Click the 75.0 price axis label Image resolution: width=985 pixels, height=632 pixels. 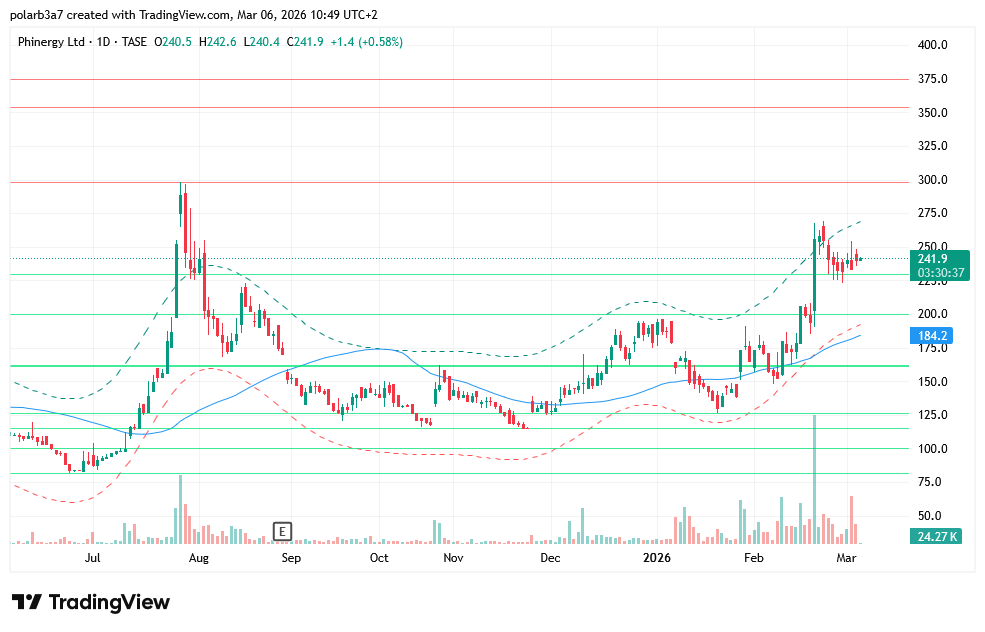click(930, 482)
